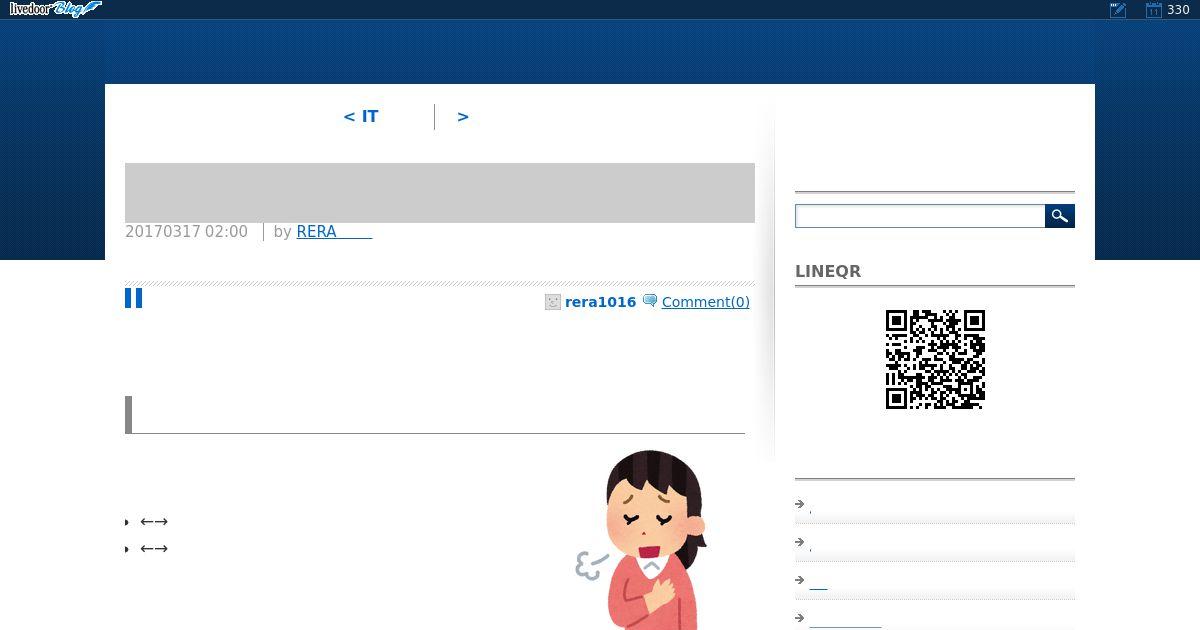Image resolution: width=1200 pixels, height=630 pixels.
Task: Open the fourth sidebar list link
Action: tap(845, 621)
